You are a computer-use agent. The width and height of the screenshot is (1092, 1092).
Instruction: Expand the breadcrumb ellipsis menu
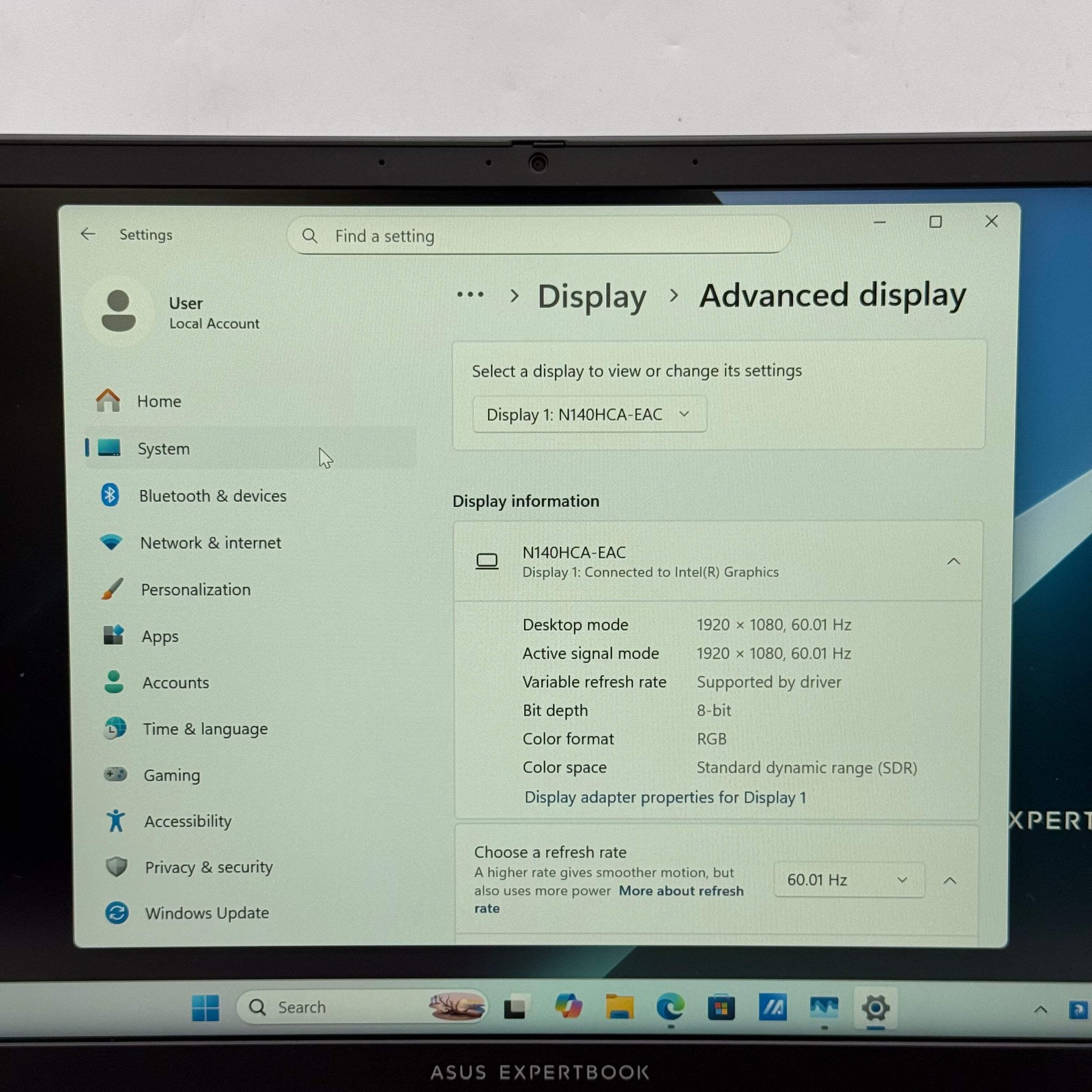click(x=471, y=295)
